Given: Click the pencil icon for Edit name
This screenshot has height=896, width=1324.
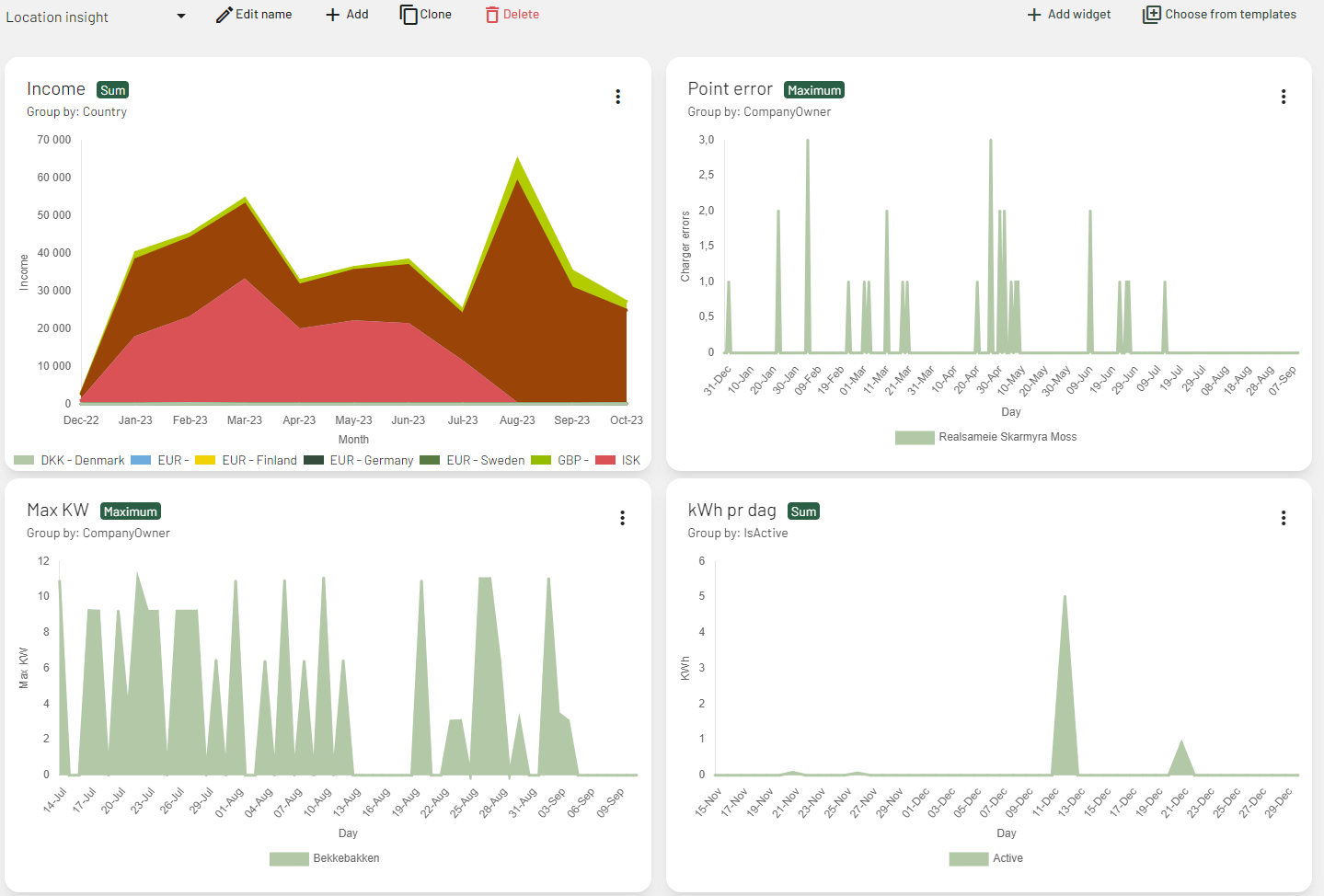Looking at the screenshot, I should tap(224, 15).
